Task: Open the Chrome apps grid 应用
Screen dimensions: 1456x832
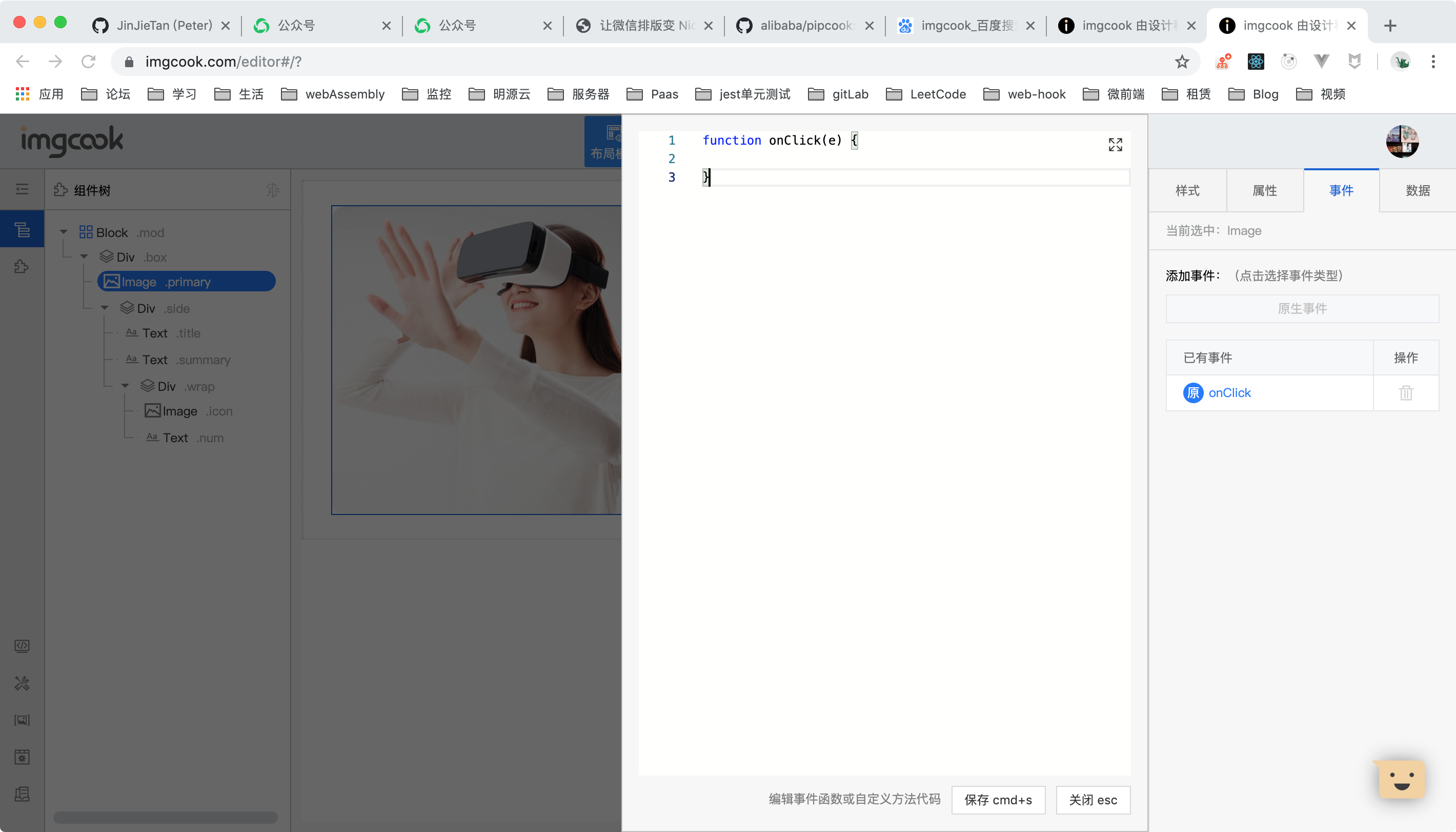Action: point(39,94)
